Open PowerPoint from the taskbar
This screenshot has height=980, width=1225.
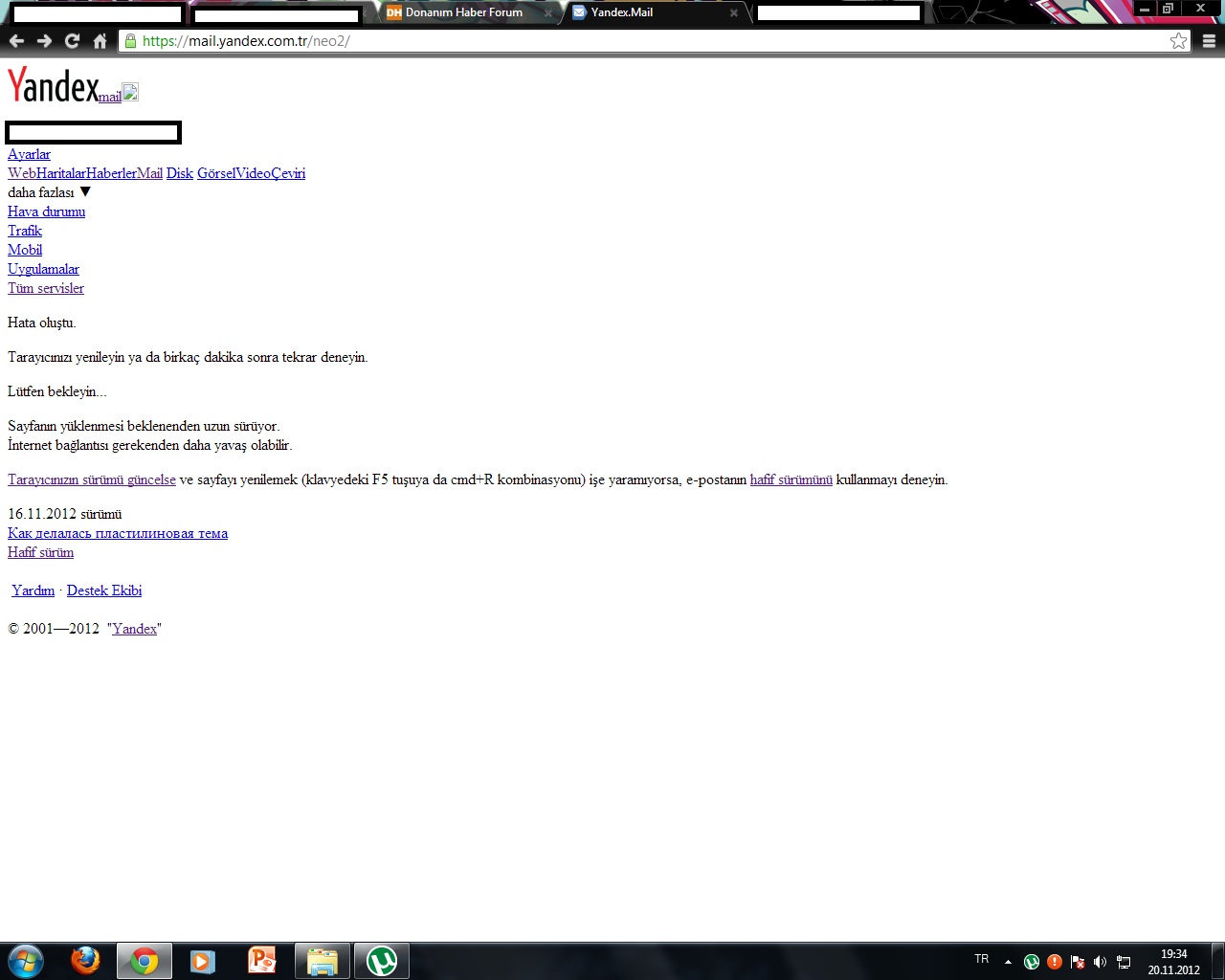(262, 961)
